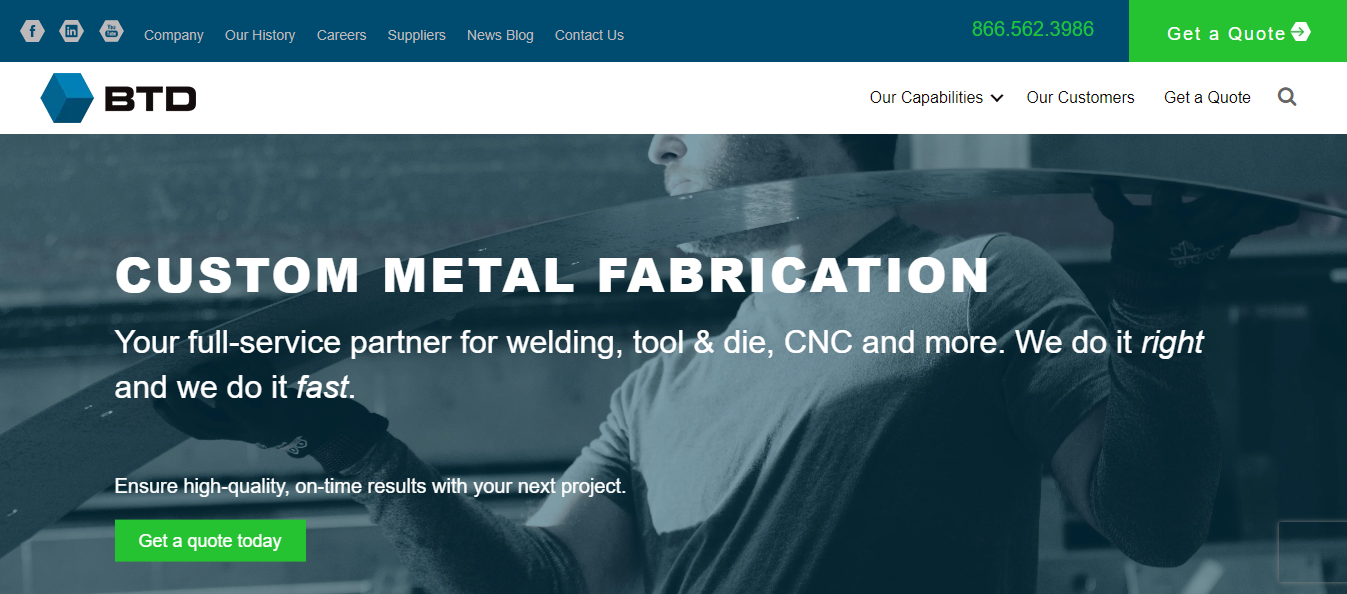Visit the Our History page
Image resolution: width=1347 pixels, height=594 pixels.
[260, 35]
